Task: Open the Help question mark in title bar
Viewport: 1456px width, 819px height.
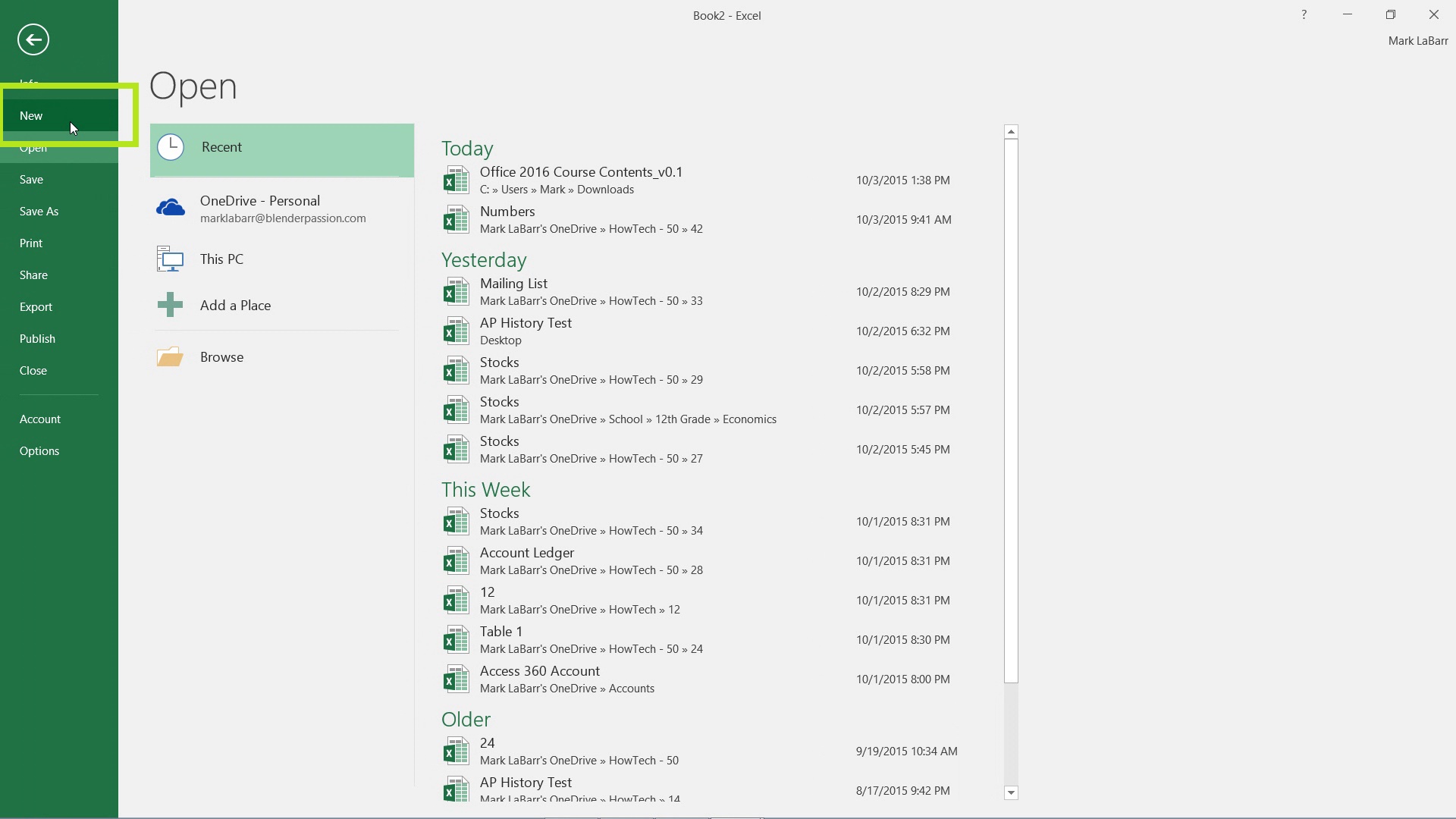Action: (x=1304, y=14)
